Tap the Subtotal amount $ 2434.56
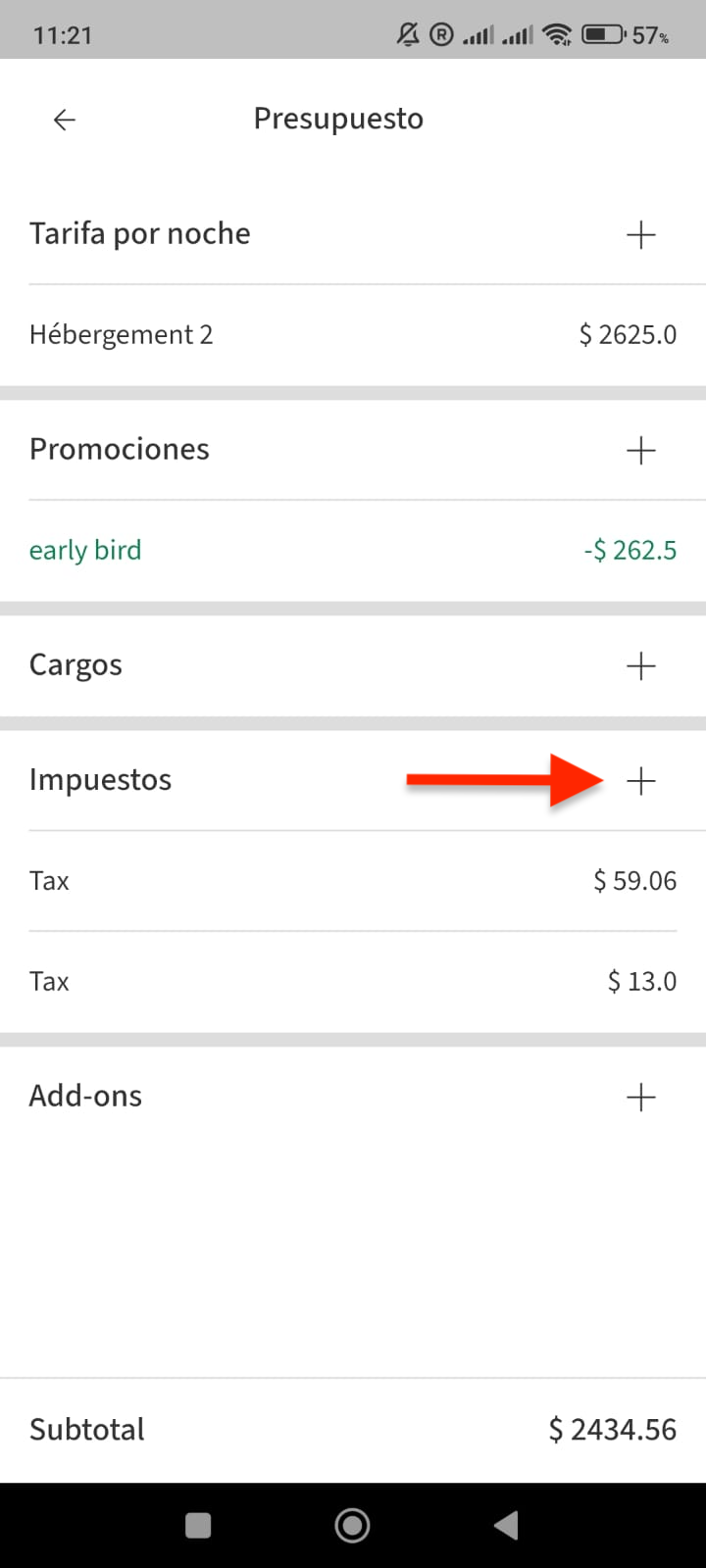Viewport: 706px width, 1568px height. tap(613, 1430)
